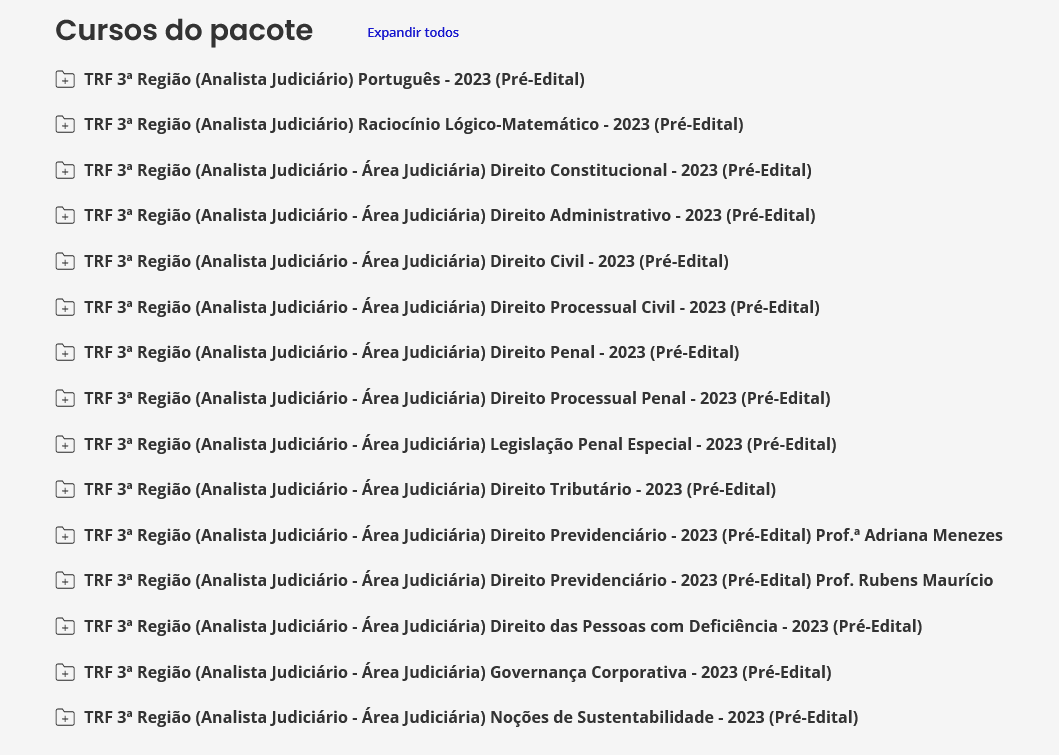
Task: Select the Direito Processual Penal course title
Action: coord(457,398)
